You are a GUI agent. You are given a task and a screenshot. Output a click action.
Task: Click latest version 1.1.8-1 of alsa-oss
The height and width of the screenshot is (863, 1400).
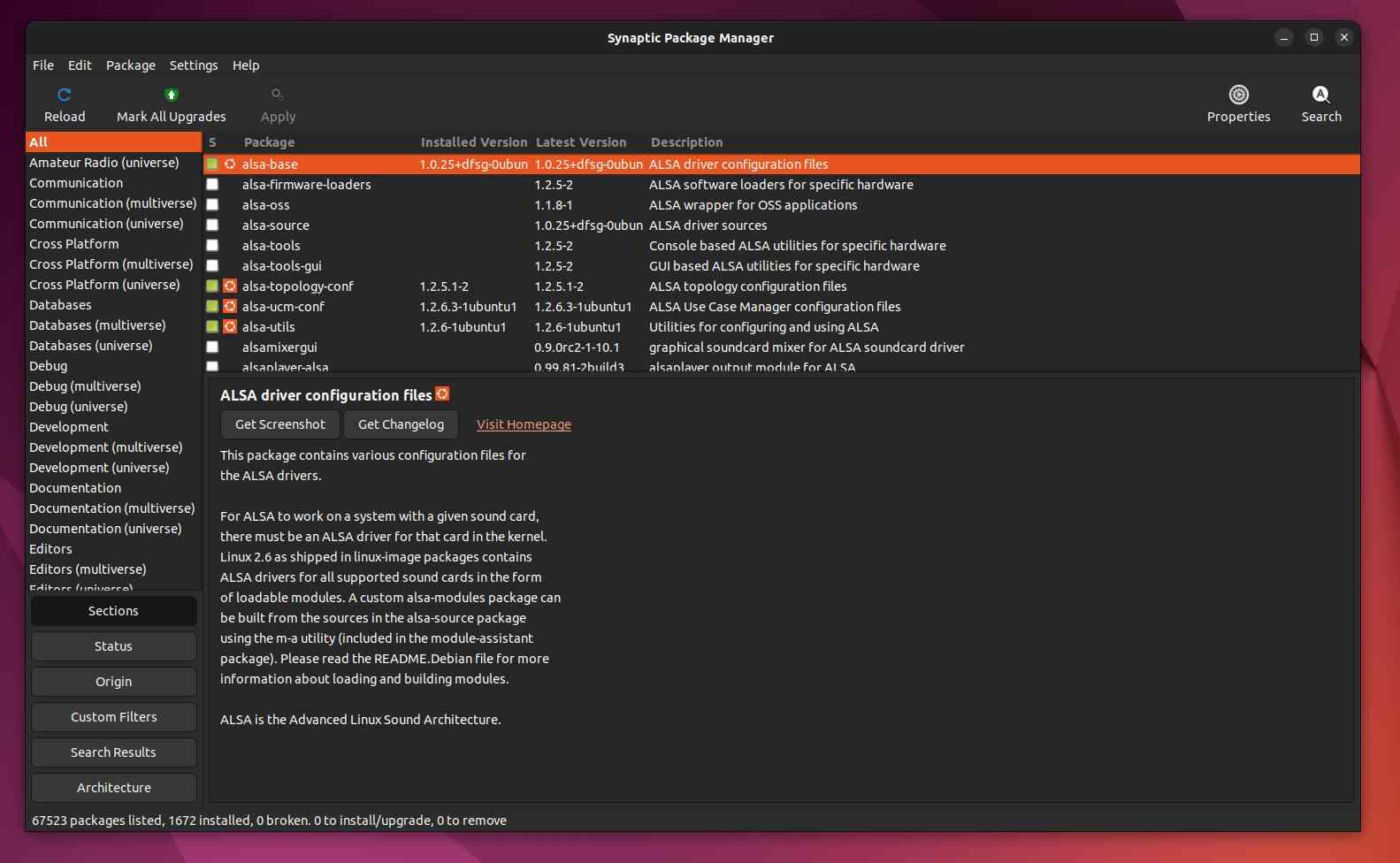(x=554, y=205)
